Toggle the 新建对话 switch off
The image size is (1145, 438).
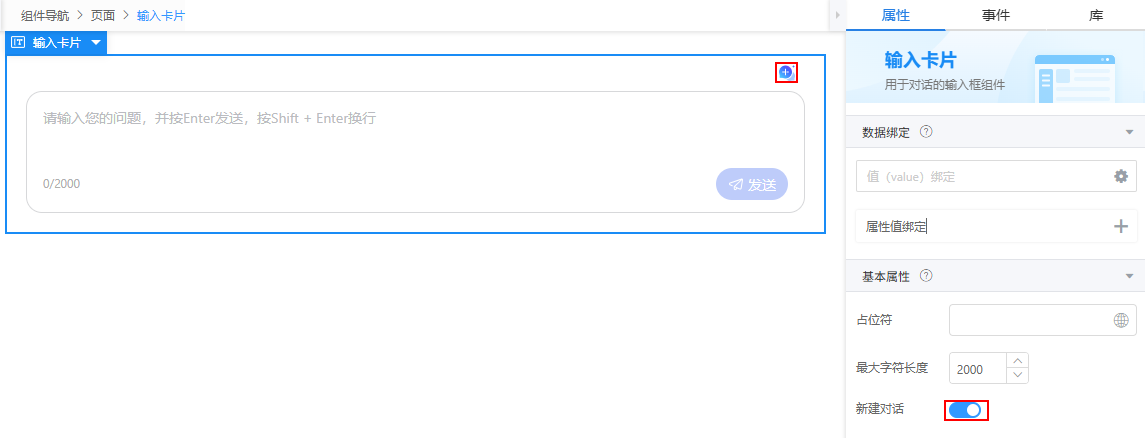point(965,410)
